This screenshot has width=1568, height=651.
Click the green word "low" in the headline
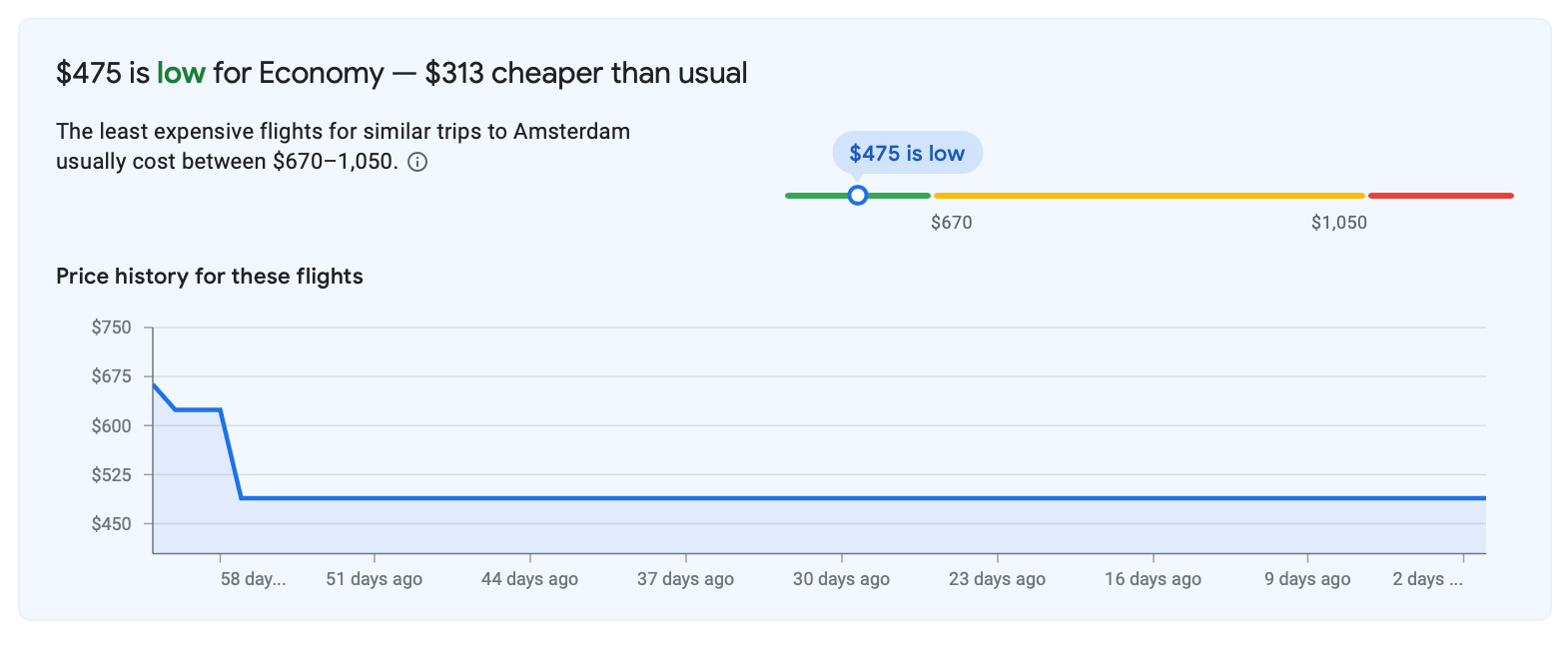(181, 73)
